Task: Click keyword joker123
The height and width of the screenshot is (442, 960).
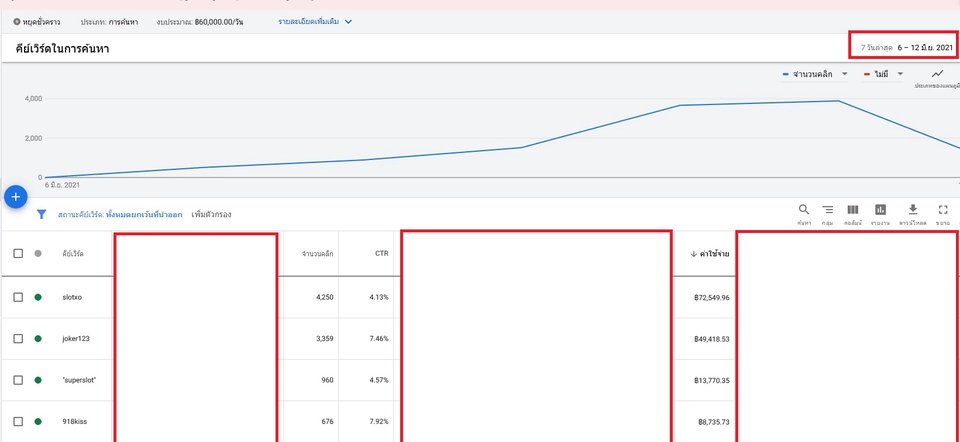Action: pyautogui.click(x=76, y=339)
